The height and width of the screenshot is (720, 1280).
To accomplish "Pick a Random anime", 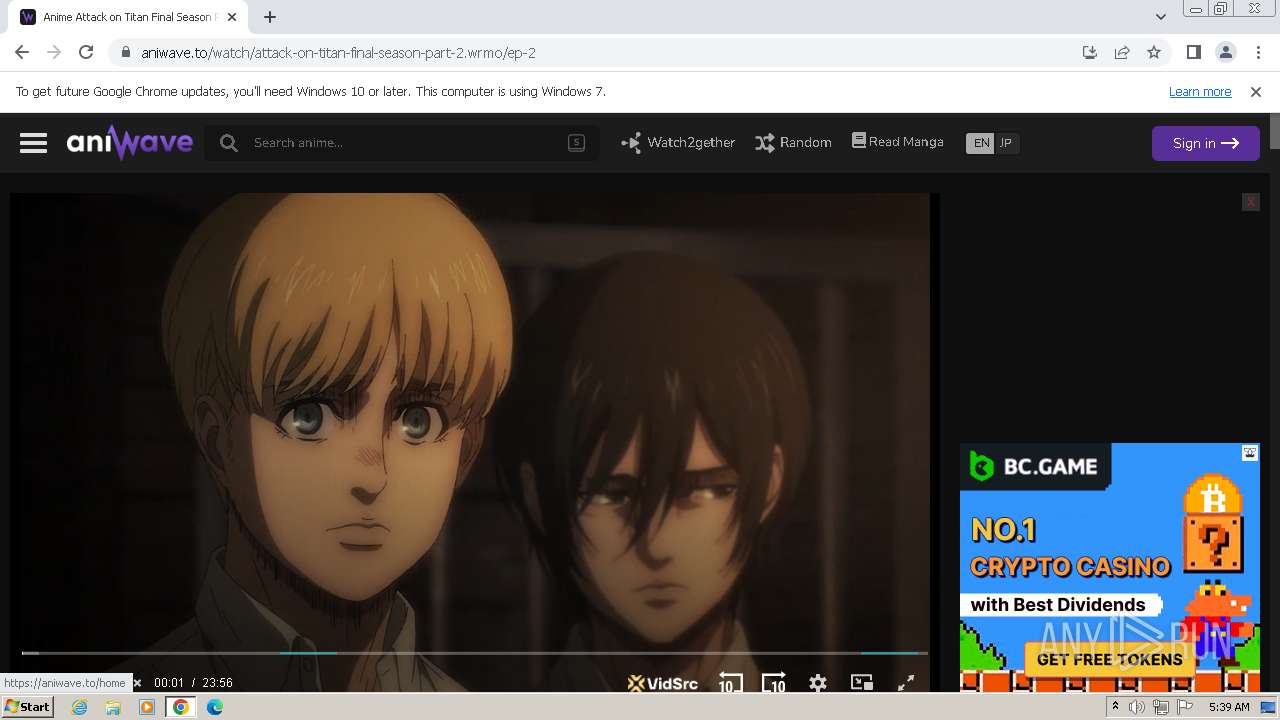I will click(793, 143).
